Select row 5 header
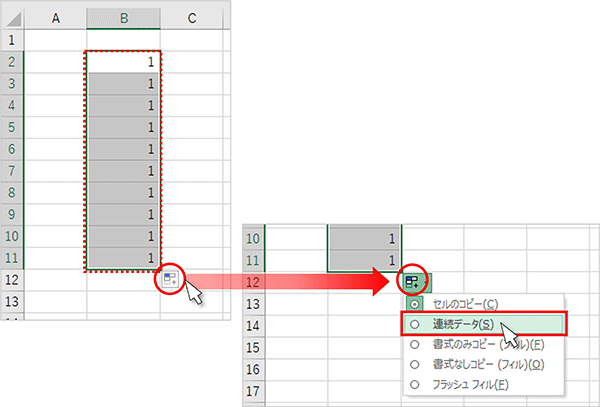The height and width of the screenshot is (407, 600). coord(11,128)
